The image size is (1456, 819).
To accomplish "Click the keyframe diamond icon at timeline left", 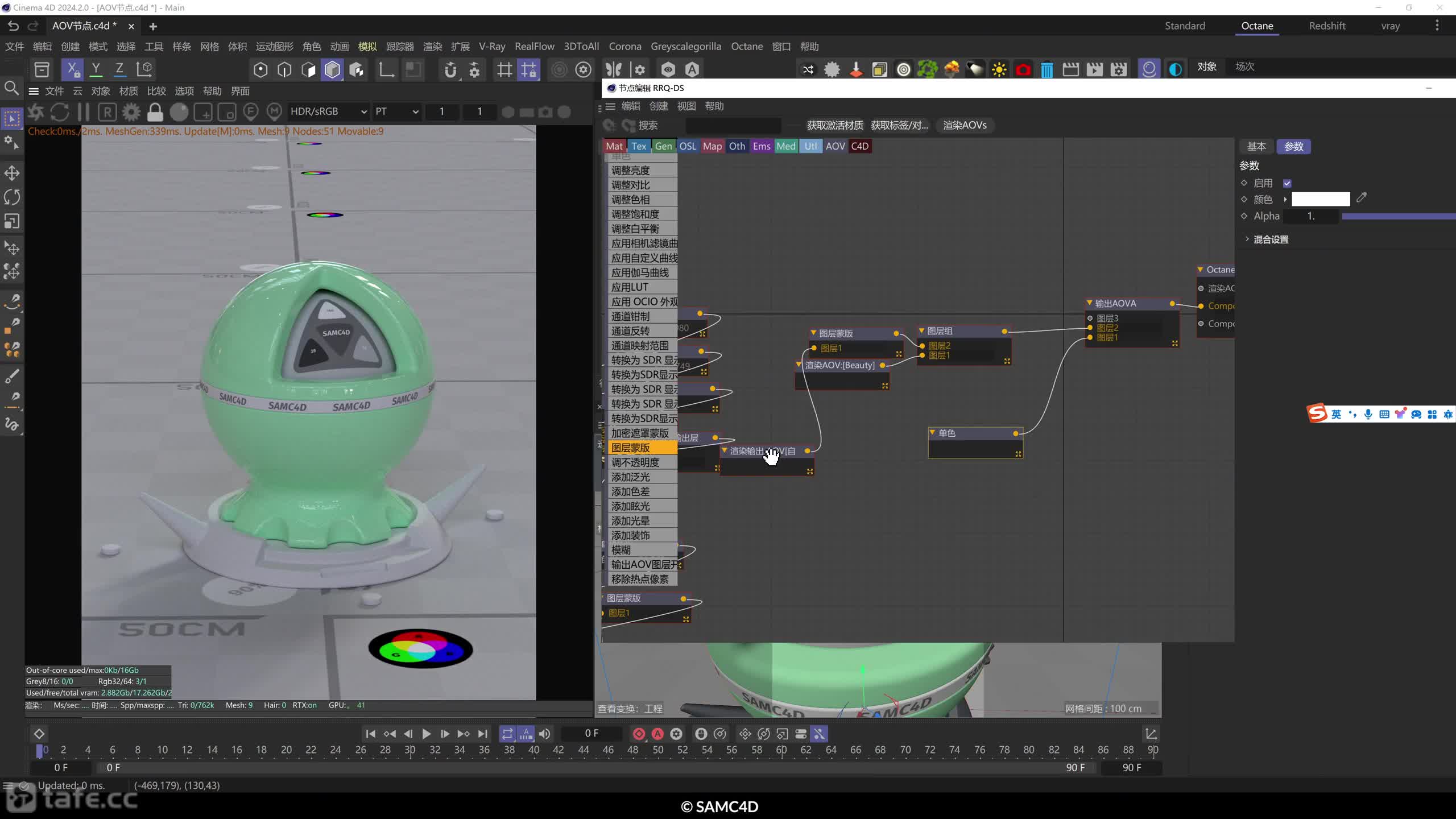I will (39, 734).
